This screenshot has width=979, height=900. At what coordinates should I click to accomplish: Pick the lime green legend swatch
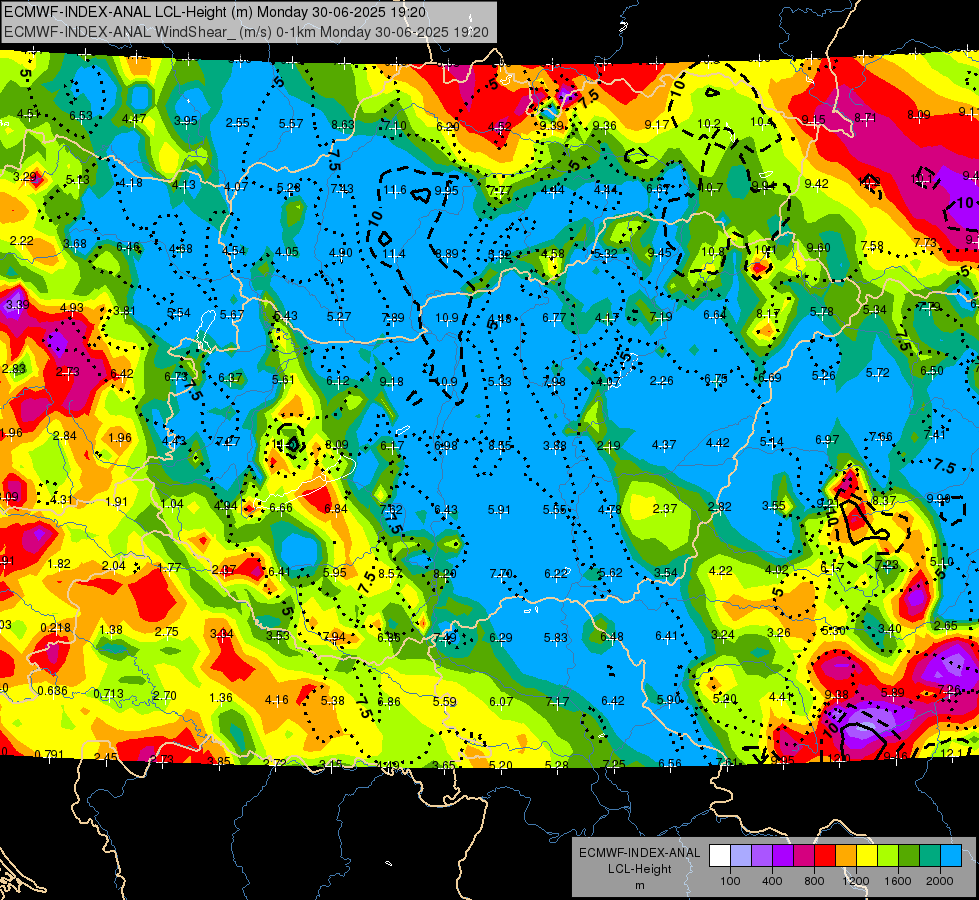tap(888, 856)
